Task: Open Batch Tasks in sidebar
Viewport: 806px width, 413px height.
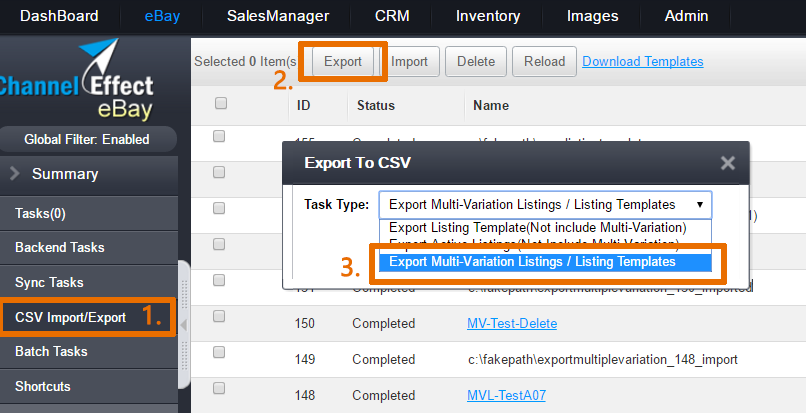Action: tap(88, 351)
